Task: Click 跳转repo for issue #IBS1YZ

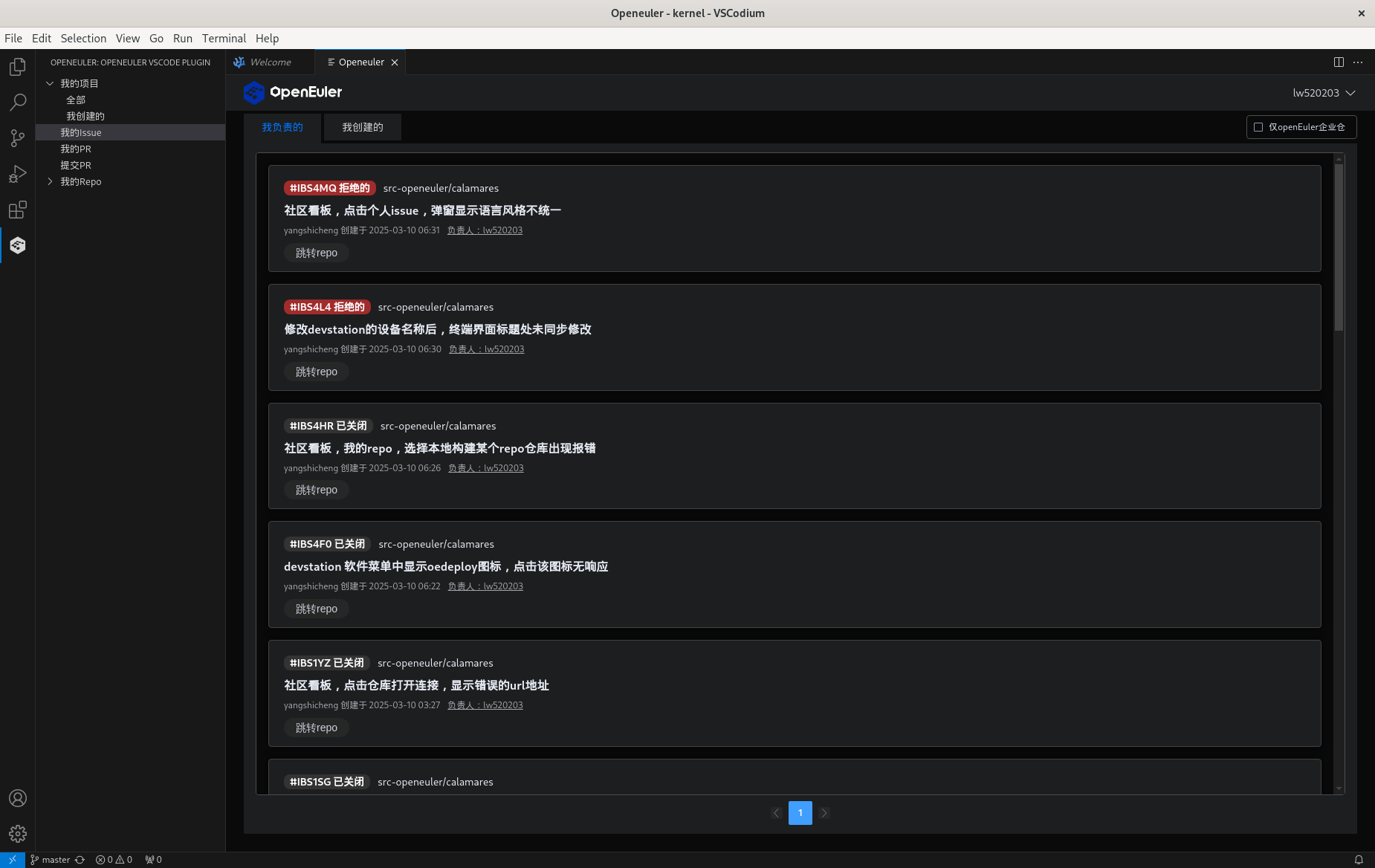Action: click(317, 728)
